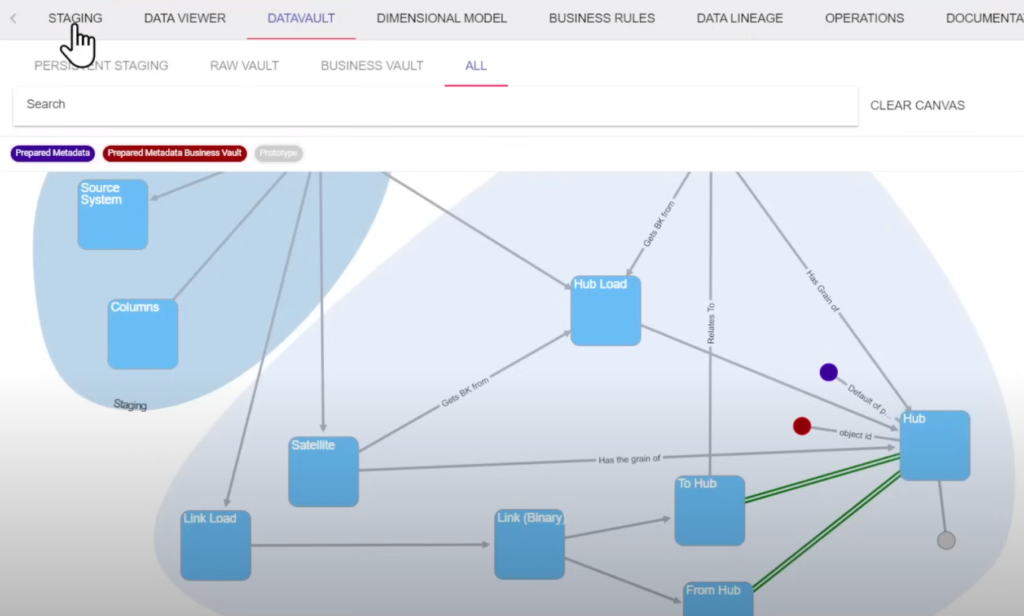1024x616 pixels.
Task: Click the Source System node in Staging area
Action: [112, 214]
